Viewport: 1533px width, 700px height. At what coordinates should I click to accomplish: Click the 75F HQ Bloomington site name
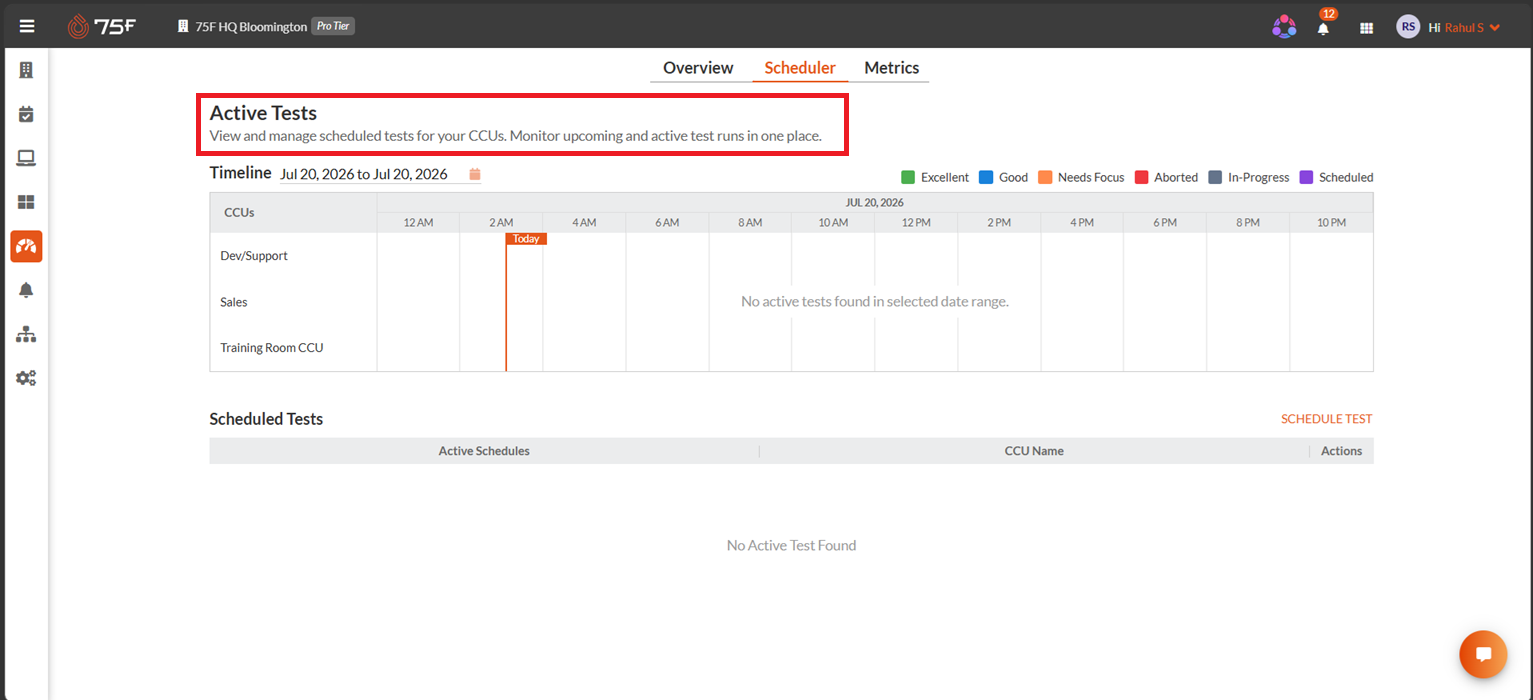251,27
